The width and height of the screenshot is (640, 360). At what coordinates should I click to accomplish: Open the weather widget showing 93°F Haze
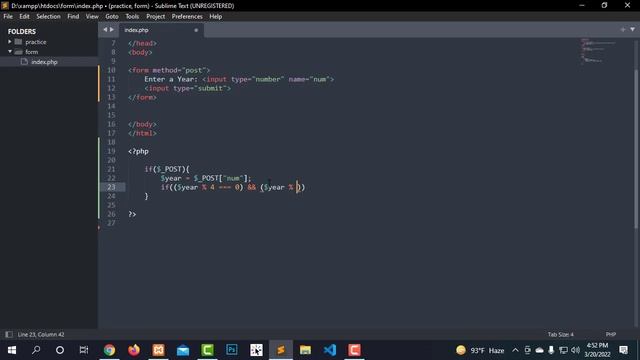(480, 350)
